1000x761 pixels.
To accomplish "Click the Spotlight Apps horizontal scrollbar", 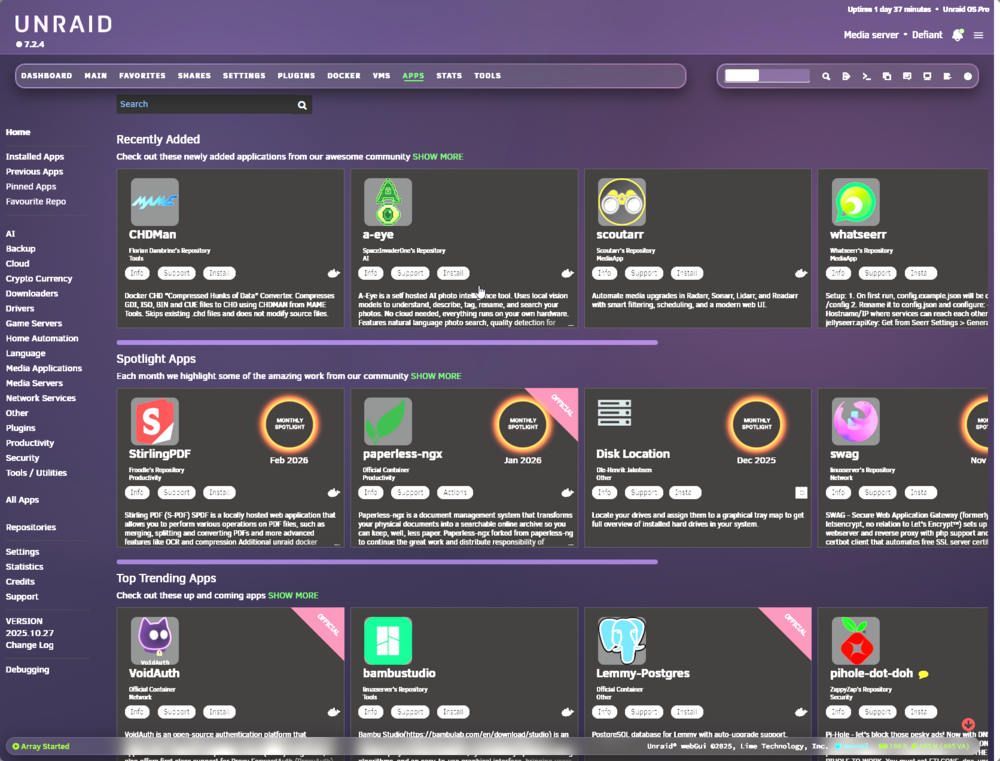I will (387, 562).
